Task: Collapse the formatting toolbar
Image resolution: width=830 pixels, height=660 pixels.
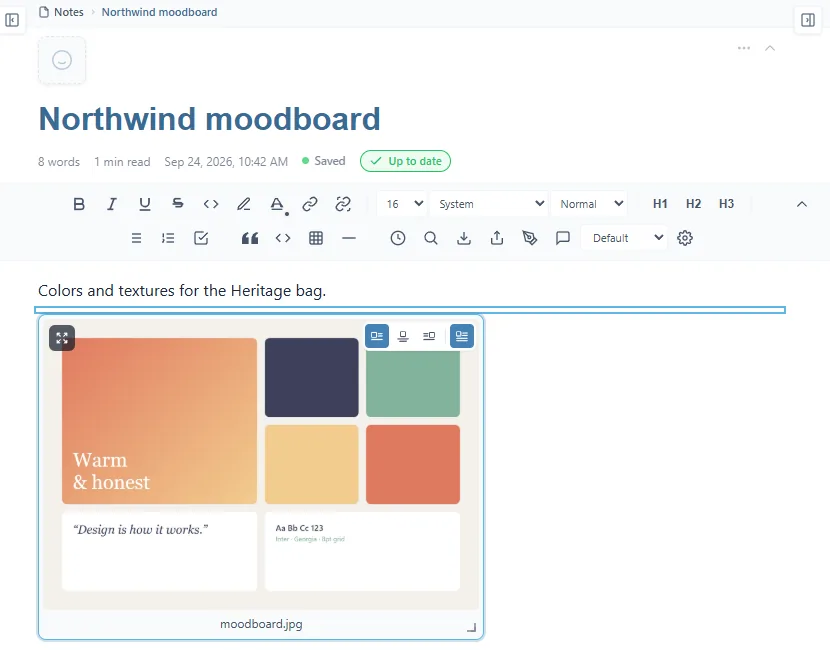Action: pyautogui.click(x=802, y=204)
